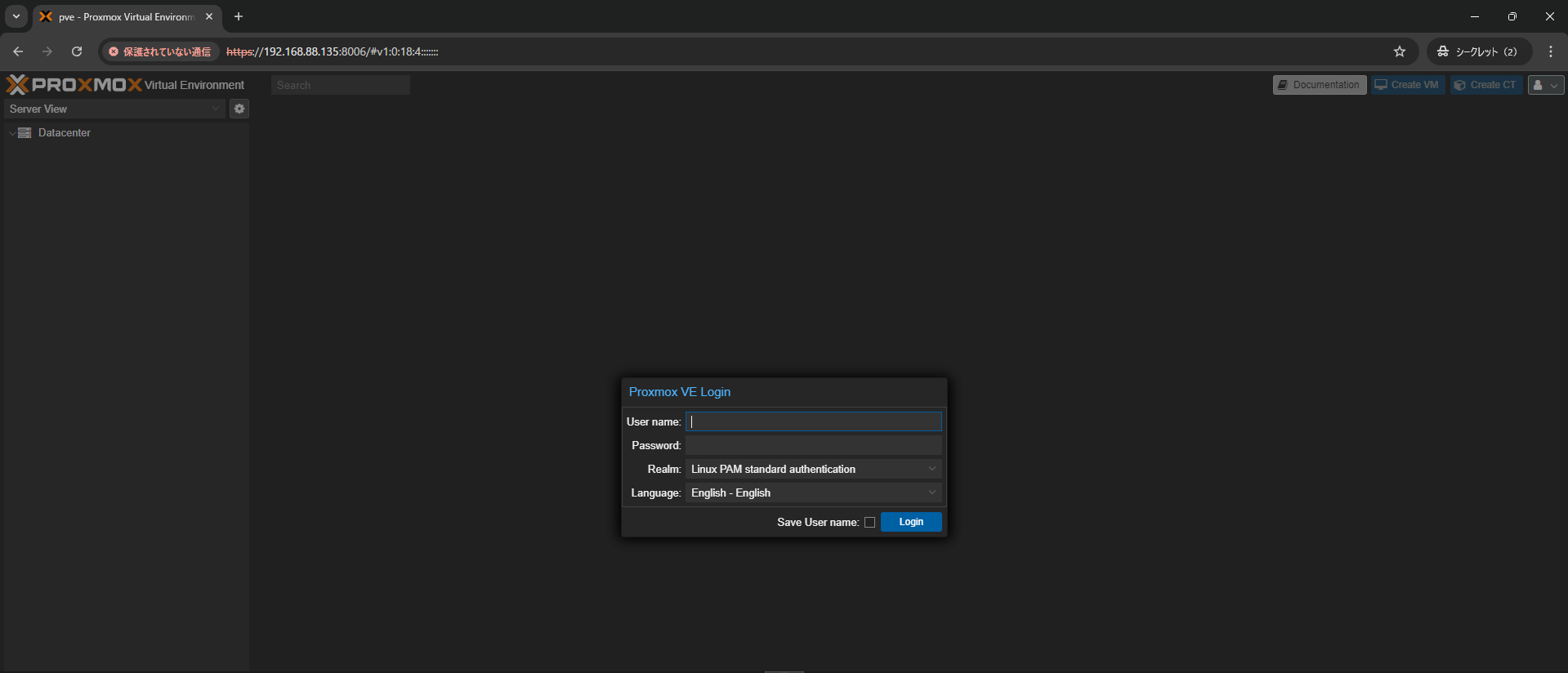
Task: Focus the Search box
Action: [341, 85]
